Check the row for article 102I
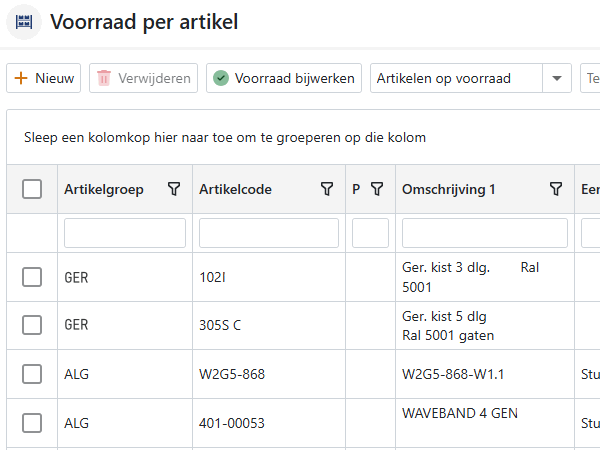Screen dimensions: 600x450 32,277
